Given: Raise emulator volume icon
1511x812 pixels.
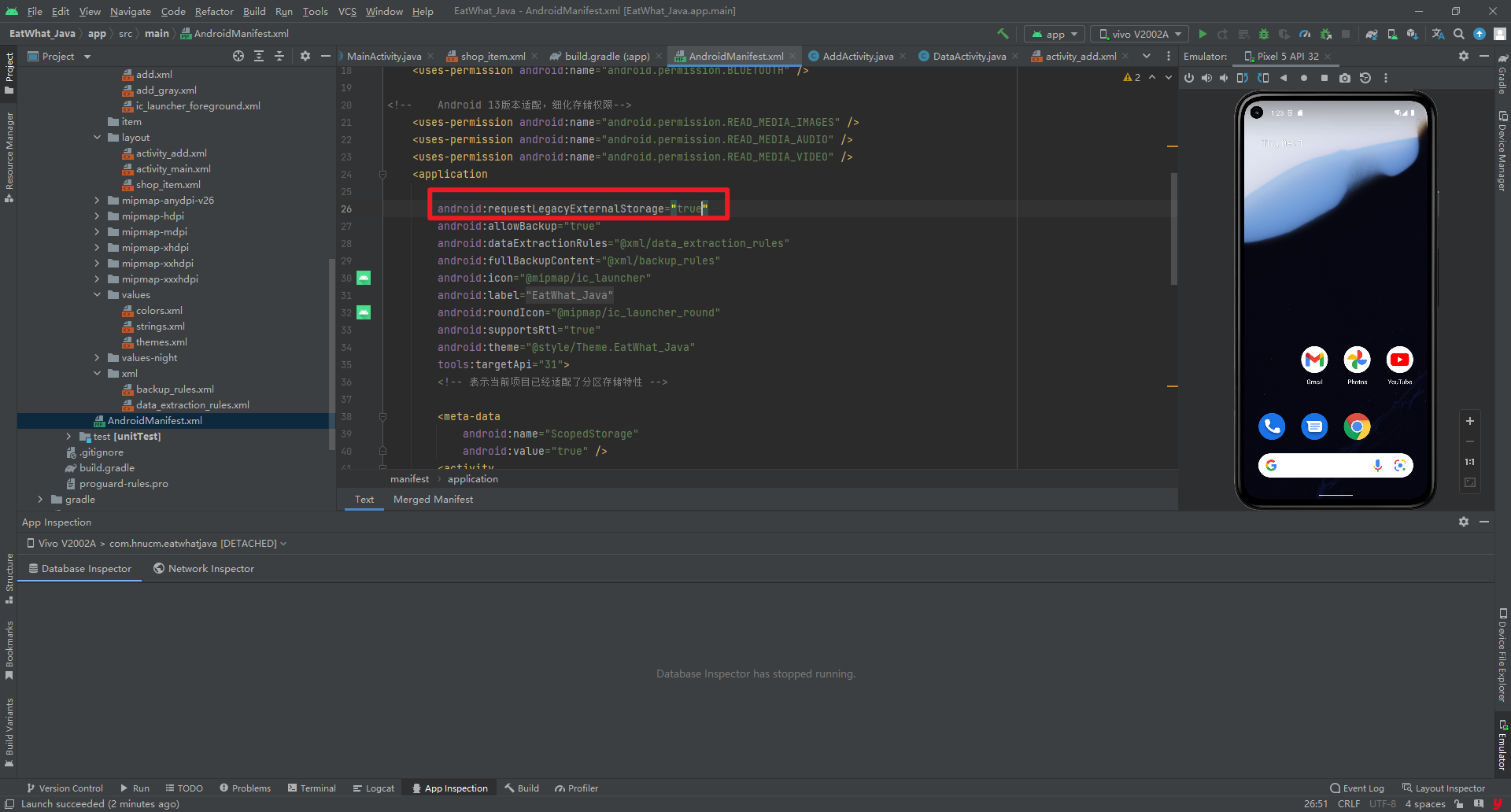Looking at the screenshot, I should pyautogui.click(x=1206, y=78).
